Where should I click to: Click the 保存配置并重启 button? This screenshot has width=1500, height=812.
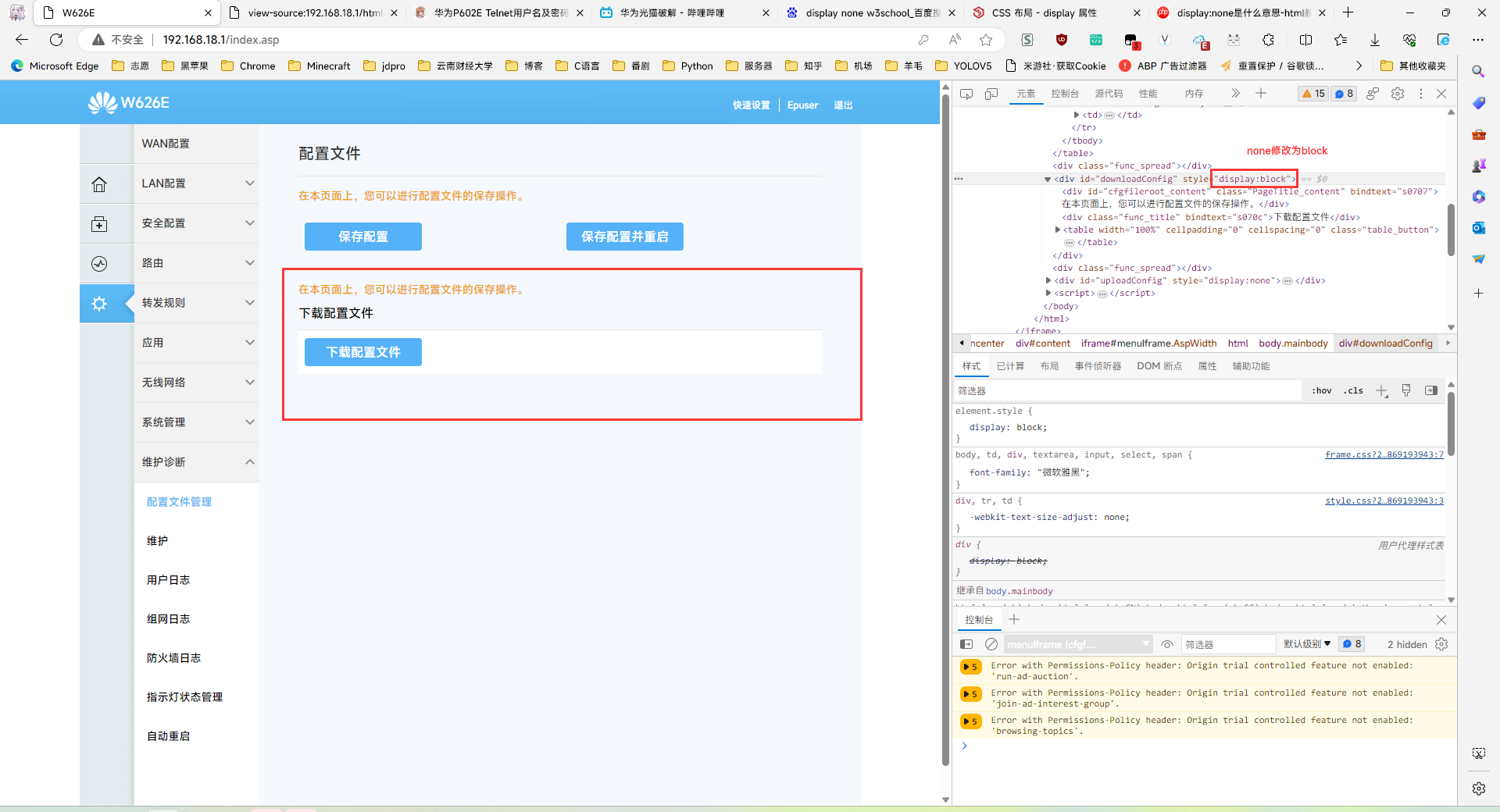point(625,237)
